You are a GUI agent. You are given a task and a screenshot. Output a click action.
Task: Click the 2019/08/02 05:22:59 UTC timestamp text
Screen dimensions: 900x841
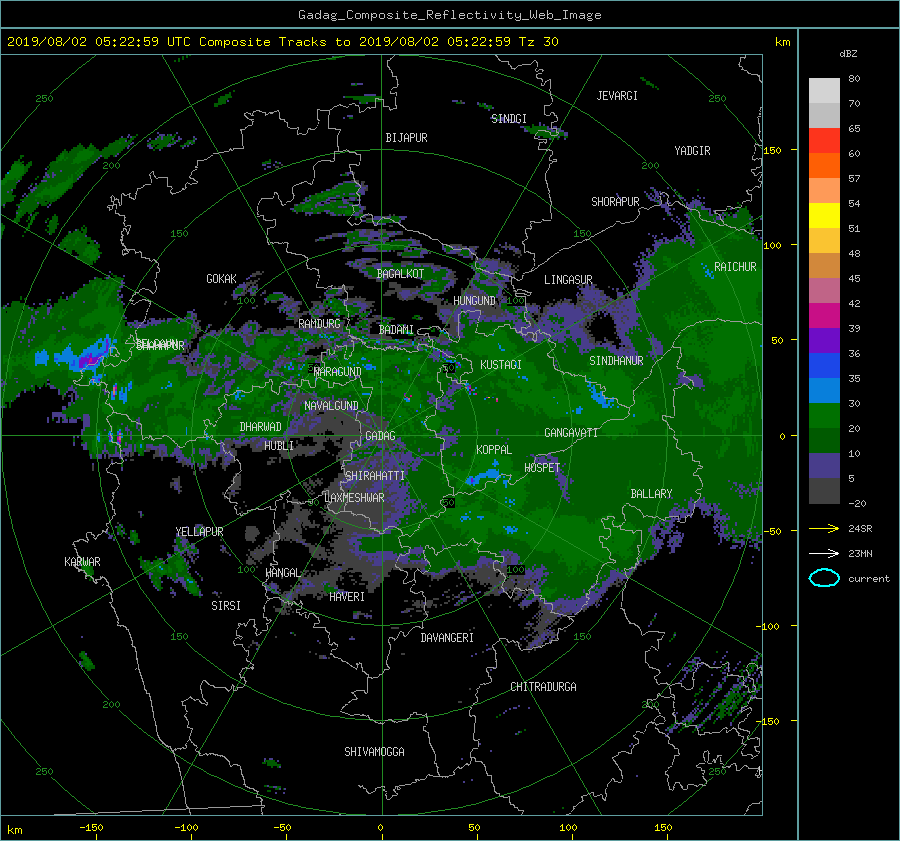click(99, 42)
